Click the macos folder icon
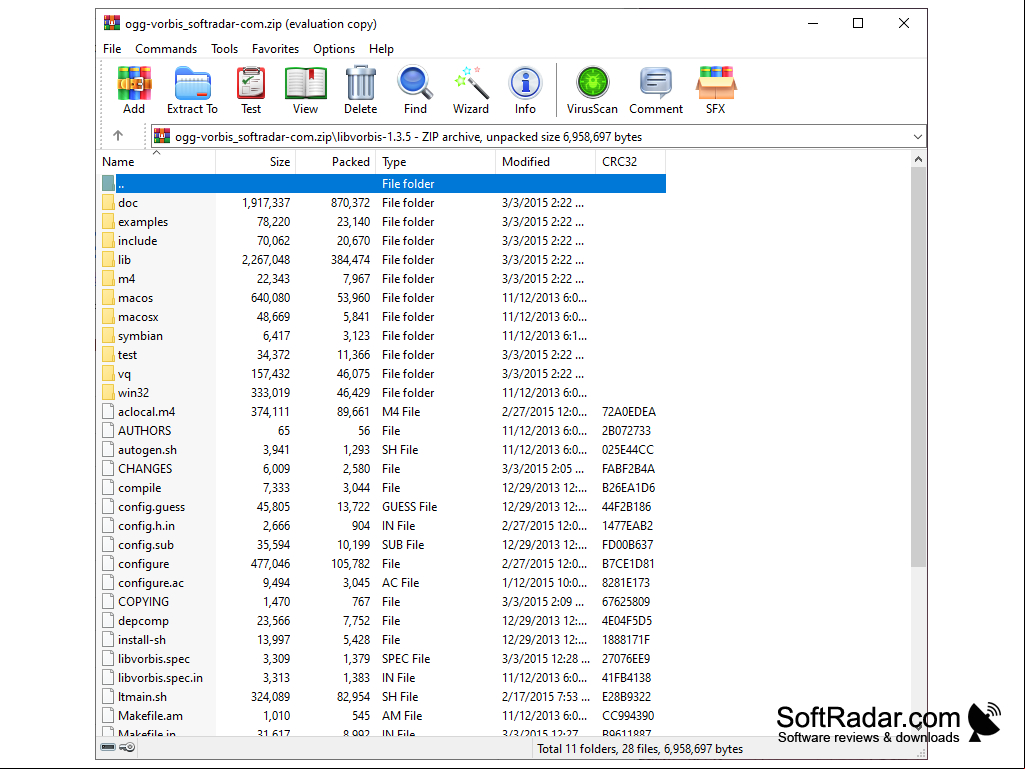This screenshot has width=1025, height=769. tap(108, 298)
